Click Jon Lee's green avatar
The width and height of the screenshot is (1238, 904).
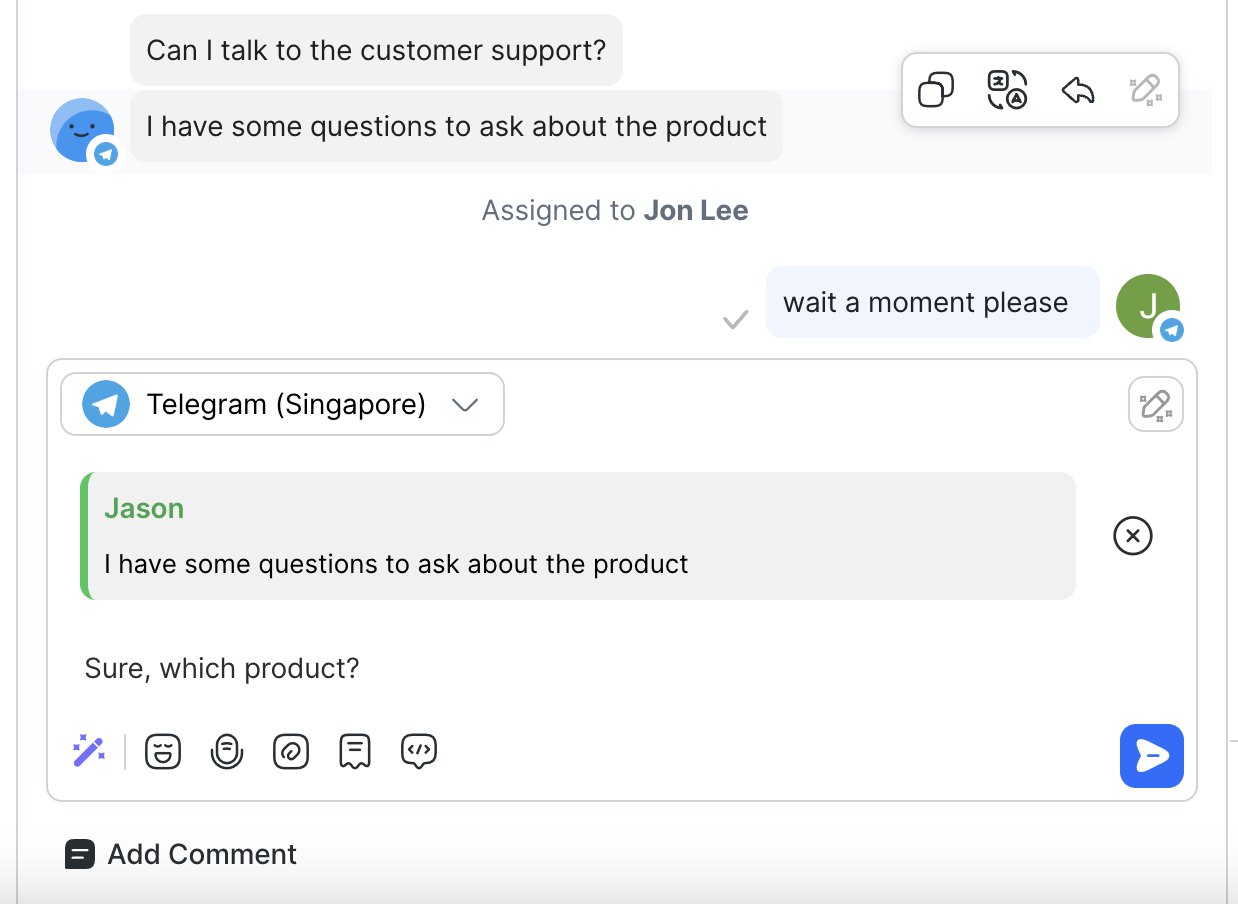[1147, 306]
